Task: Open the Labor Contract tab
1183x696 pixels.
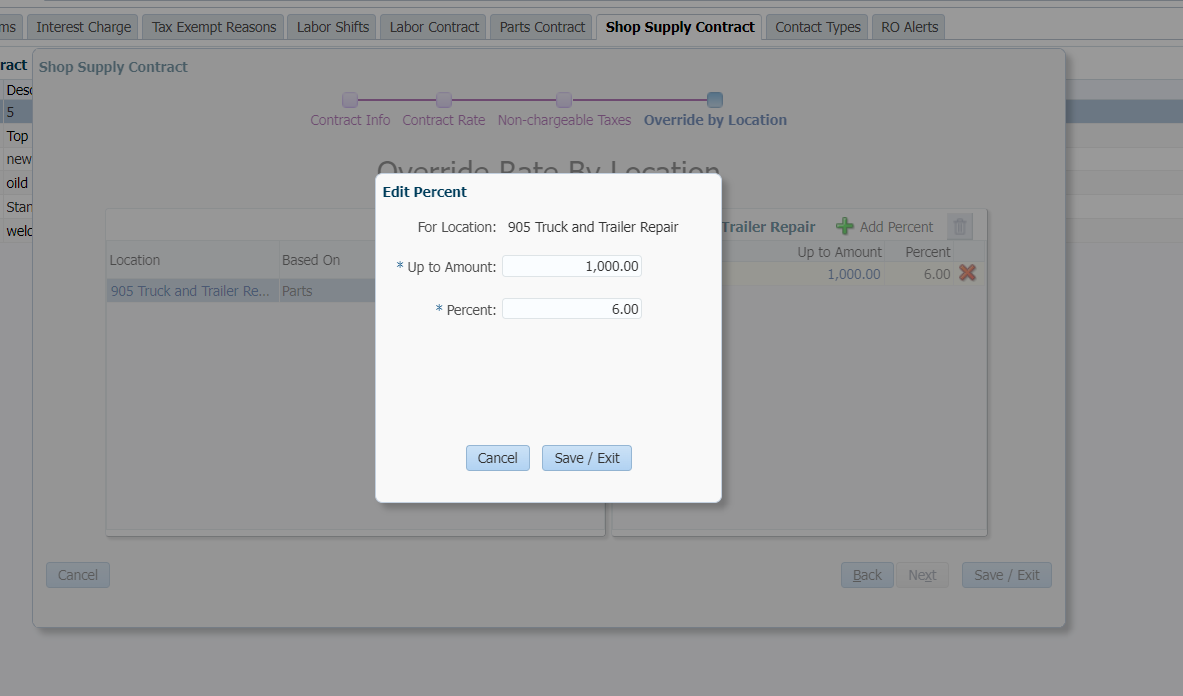Action: coord(434,27)
